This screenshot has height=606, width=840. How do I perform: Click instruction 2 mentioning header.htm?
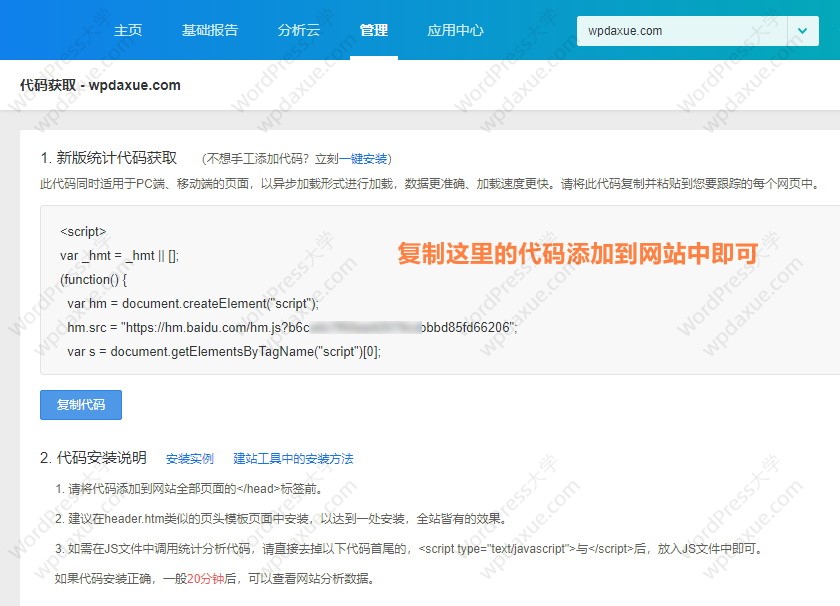click(x=281, y=519)
